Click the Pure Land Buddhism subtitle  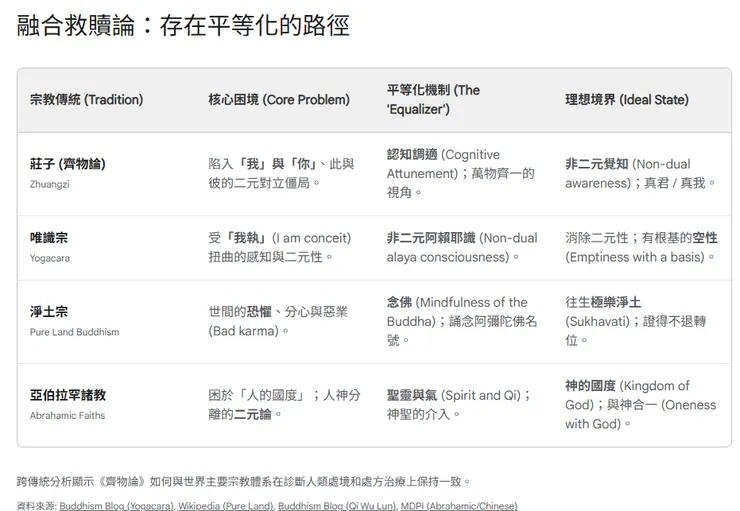tap(75, 332)
